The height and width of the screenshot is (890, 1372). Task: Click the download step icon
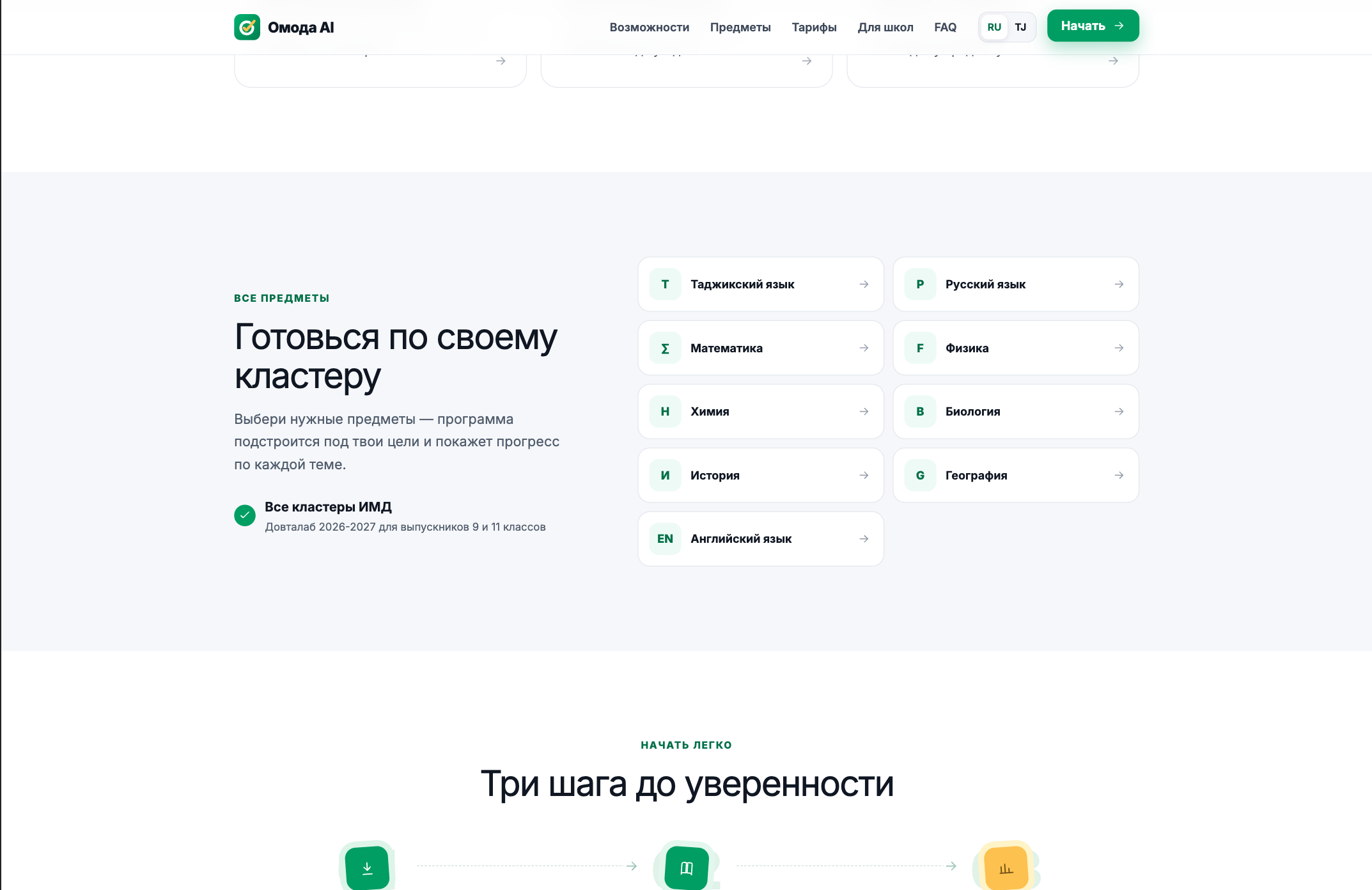point(367,868)
